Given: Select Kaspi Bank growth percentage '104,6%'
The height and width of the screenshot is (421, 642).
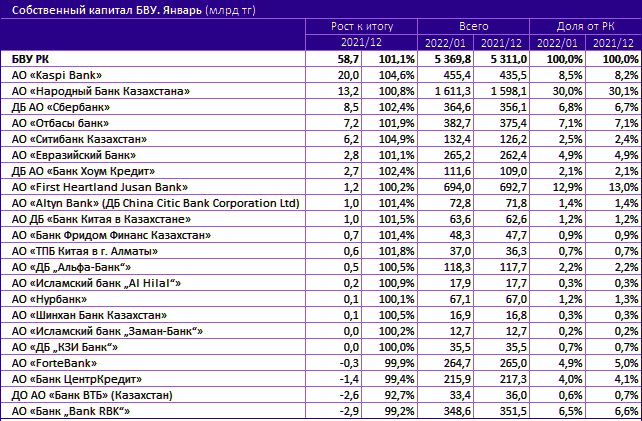Looking at the screenshot, I should tap(396, 75).
